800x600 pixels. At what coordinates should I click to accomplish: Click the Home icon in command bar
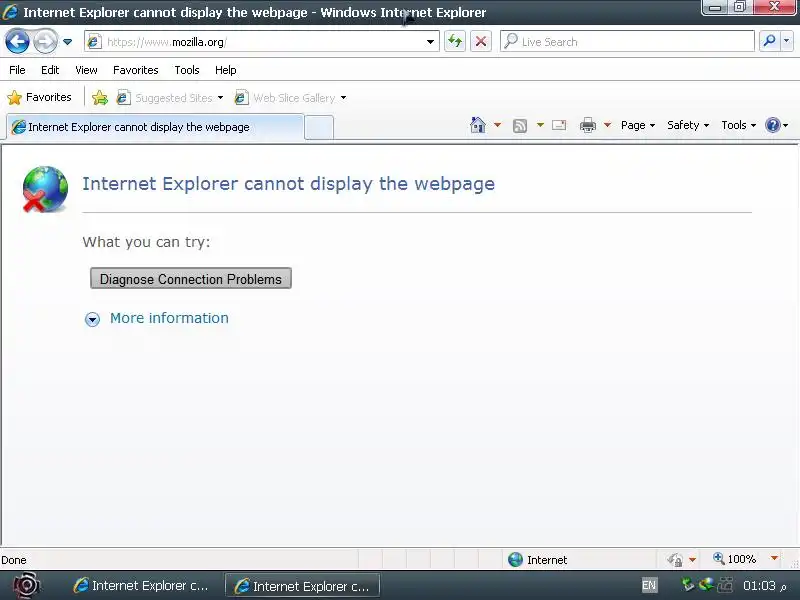point(478,125)
